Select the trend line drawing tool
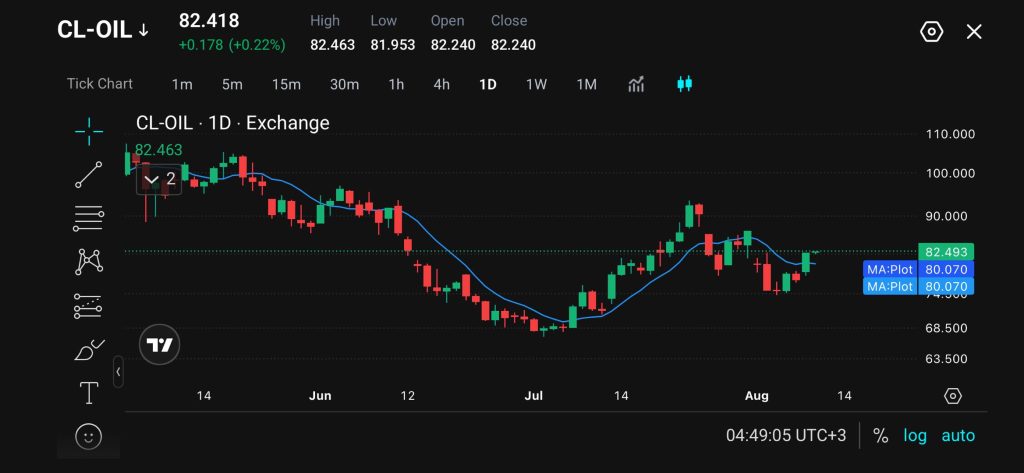 pos(89,174)
